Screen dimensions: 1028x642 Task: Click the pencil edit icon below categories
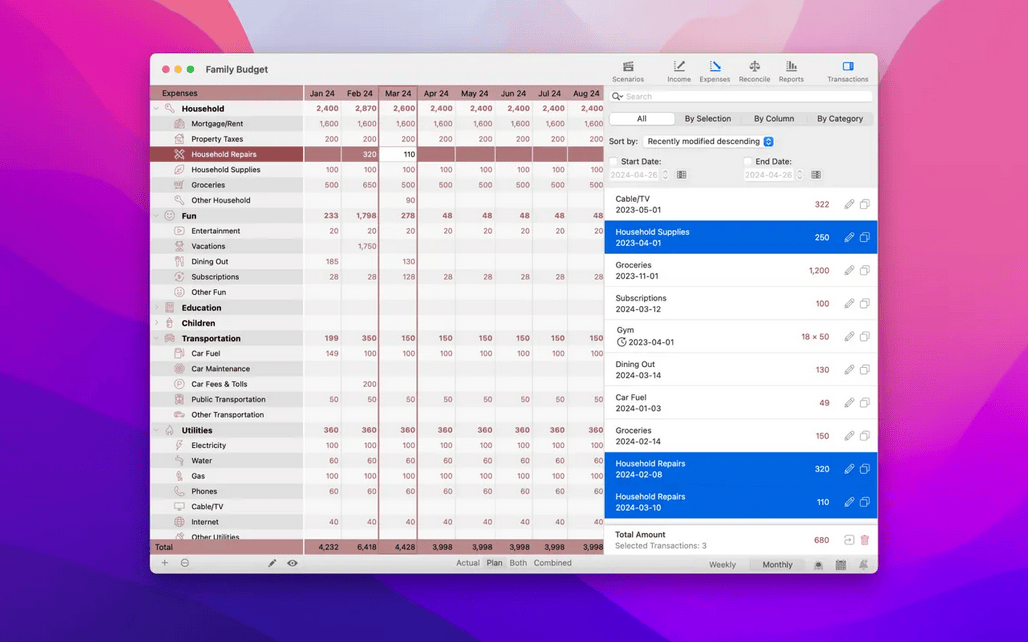point(272,563)
